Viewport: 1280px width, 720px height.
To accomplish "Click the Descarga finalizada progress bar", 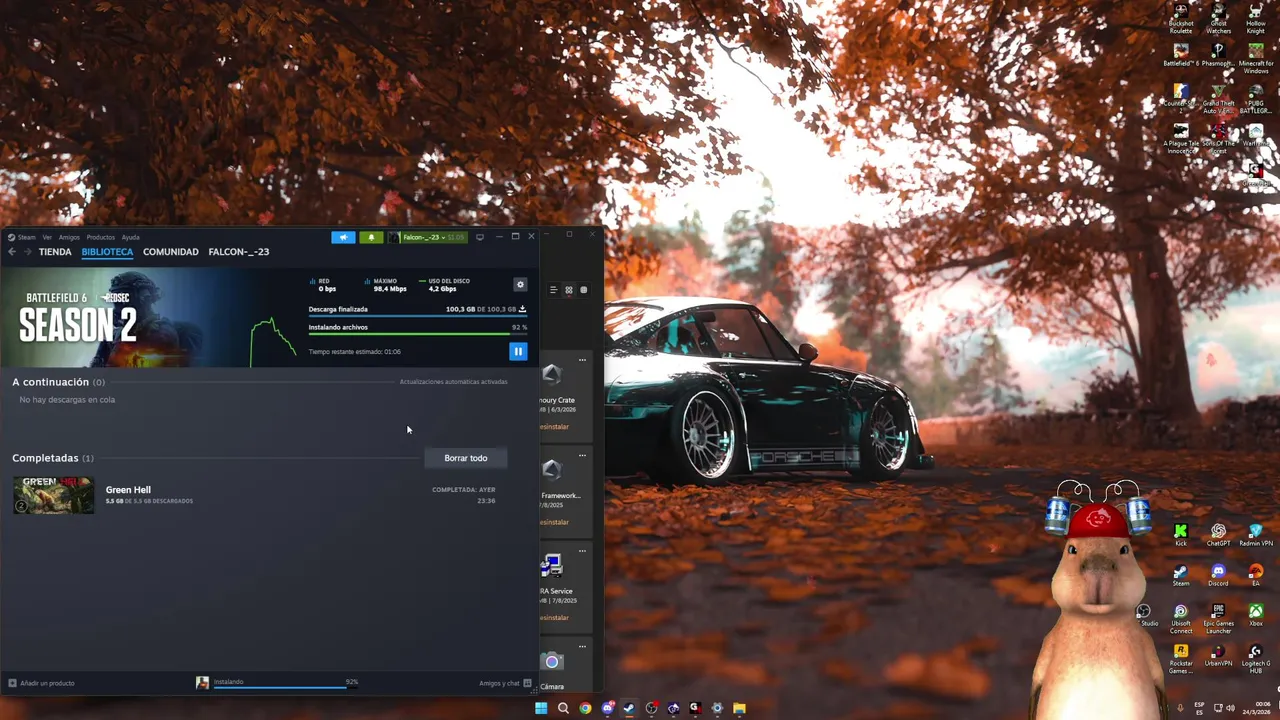I will coord(418,316).
